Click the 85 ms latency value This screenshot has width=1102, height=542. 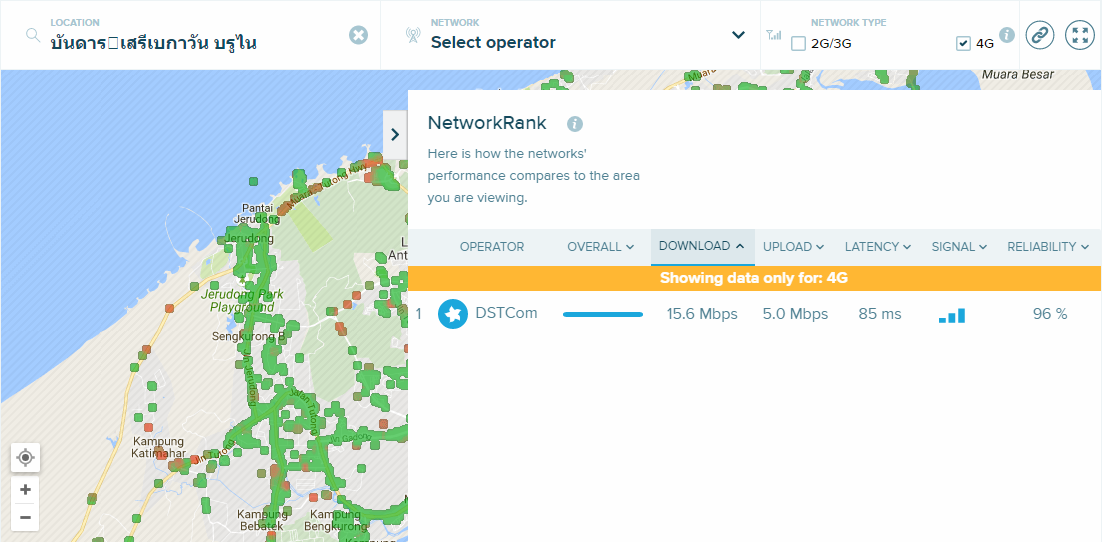880,314
